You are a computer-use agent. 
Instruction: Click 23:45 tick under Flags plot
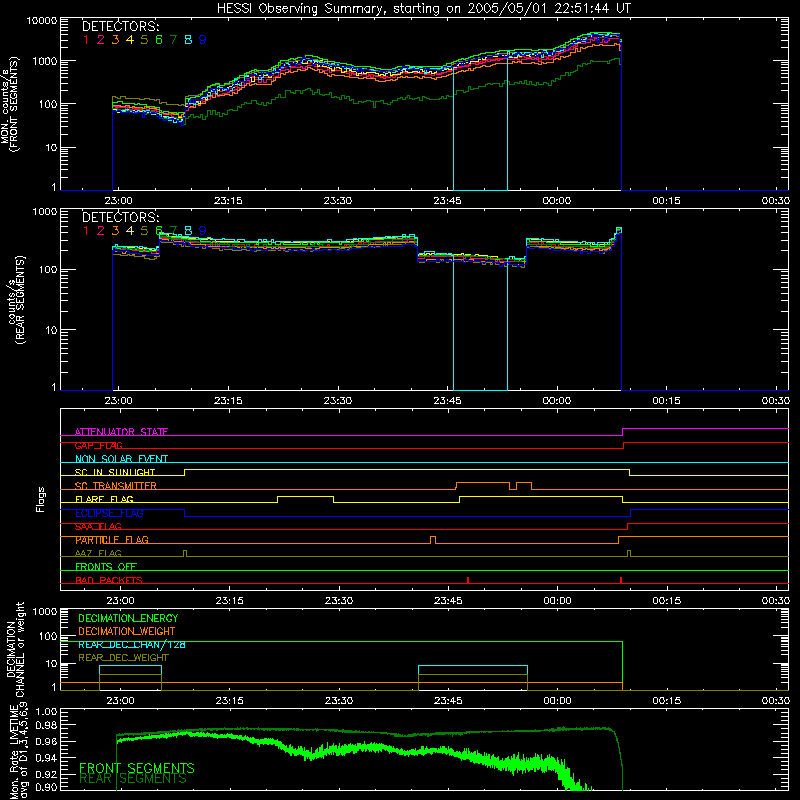[448, 601]
